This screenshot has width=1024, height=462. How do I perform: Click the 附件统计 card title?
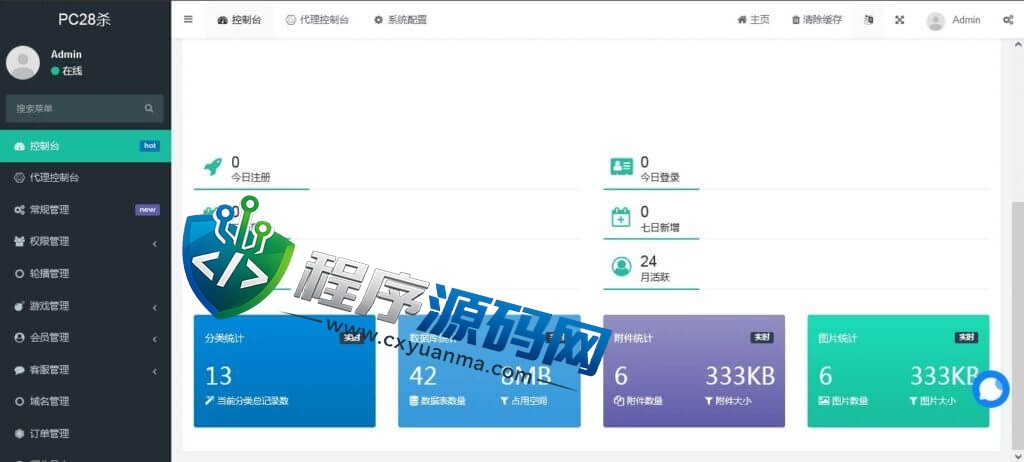pos(633,338)
